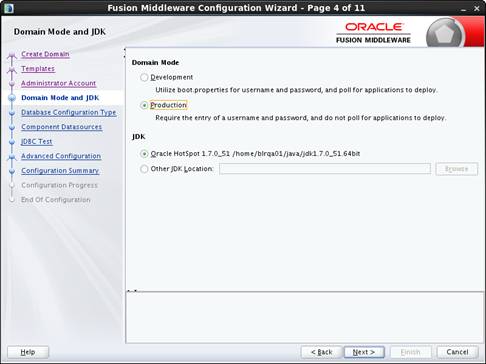
Task: Jump to the Configuration Summary step
Action: point(60,171)
